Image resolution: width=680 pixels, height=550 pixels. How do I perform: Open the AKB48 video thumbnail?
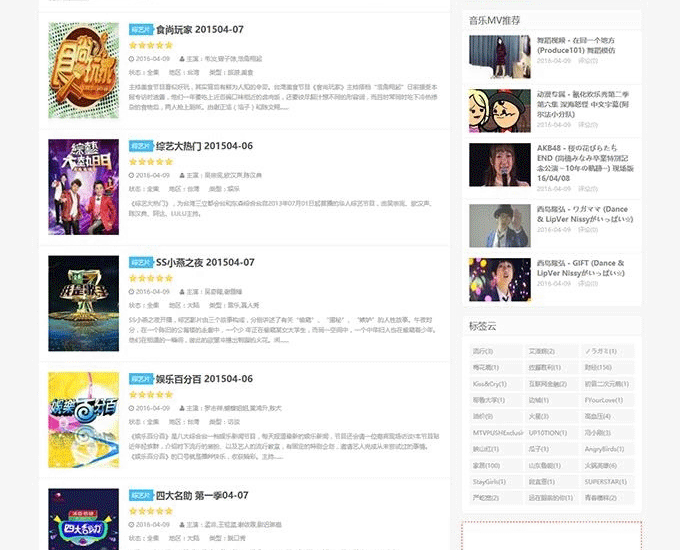[x=500, y=165]
